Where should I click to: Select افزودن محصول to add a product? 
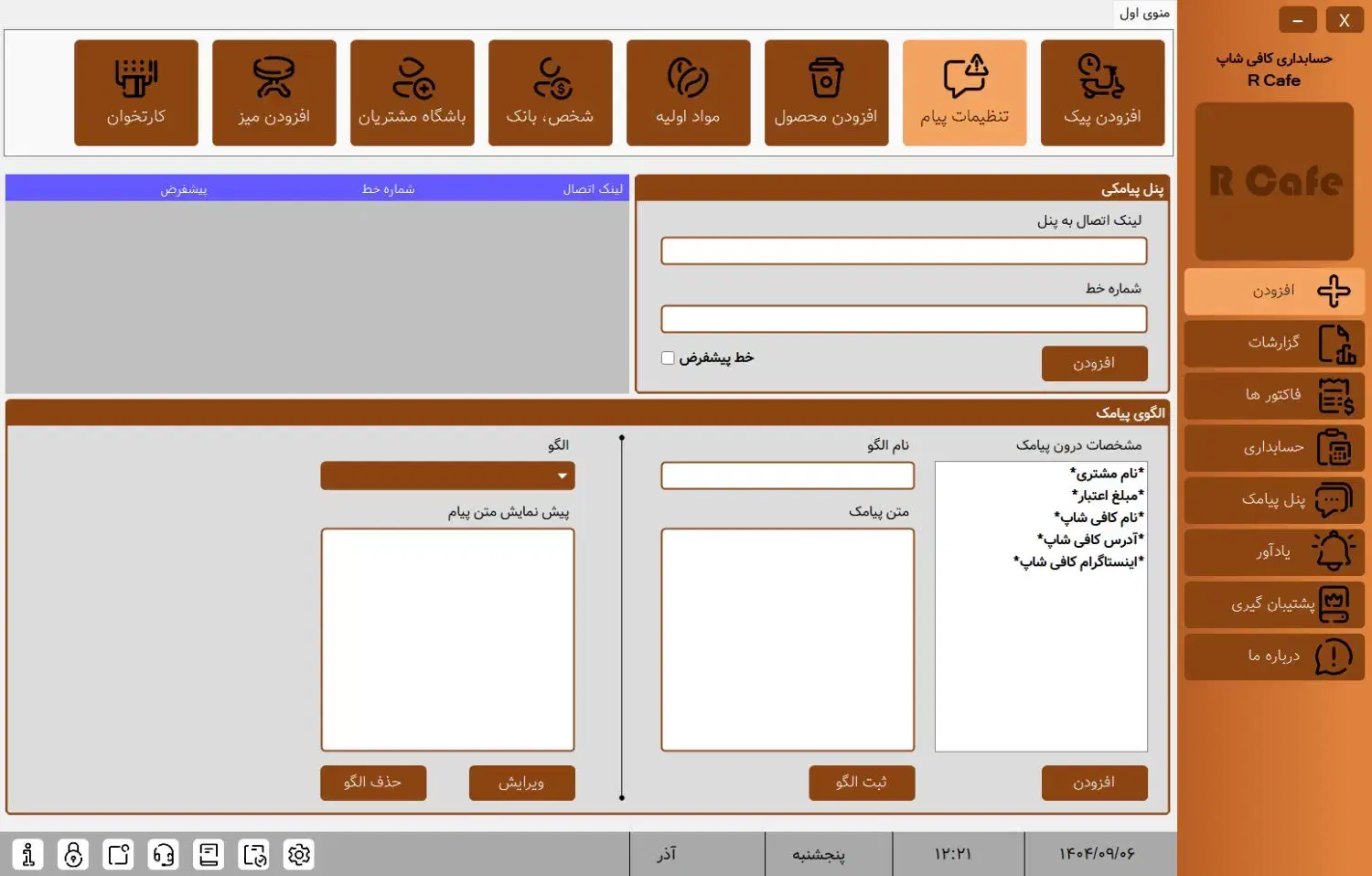coord(826,91)
